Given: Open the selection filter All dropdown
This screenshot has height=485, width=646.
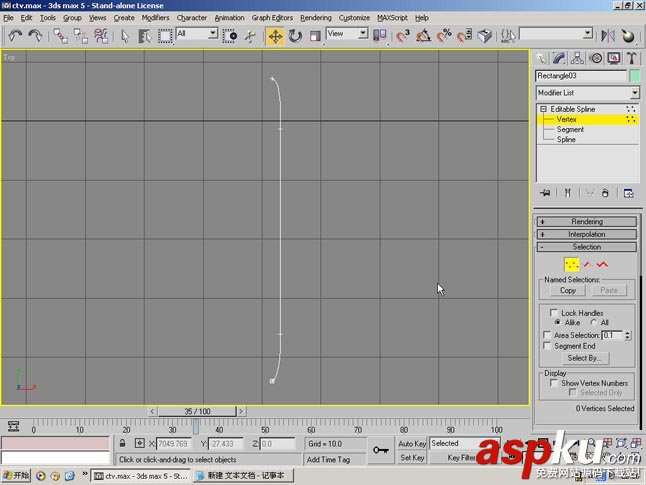Looking at the screenshot, I should 213,33.
